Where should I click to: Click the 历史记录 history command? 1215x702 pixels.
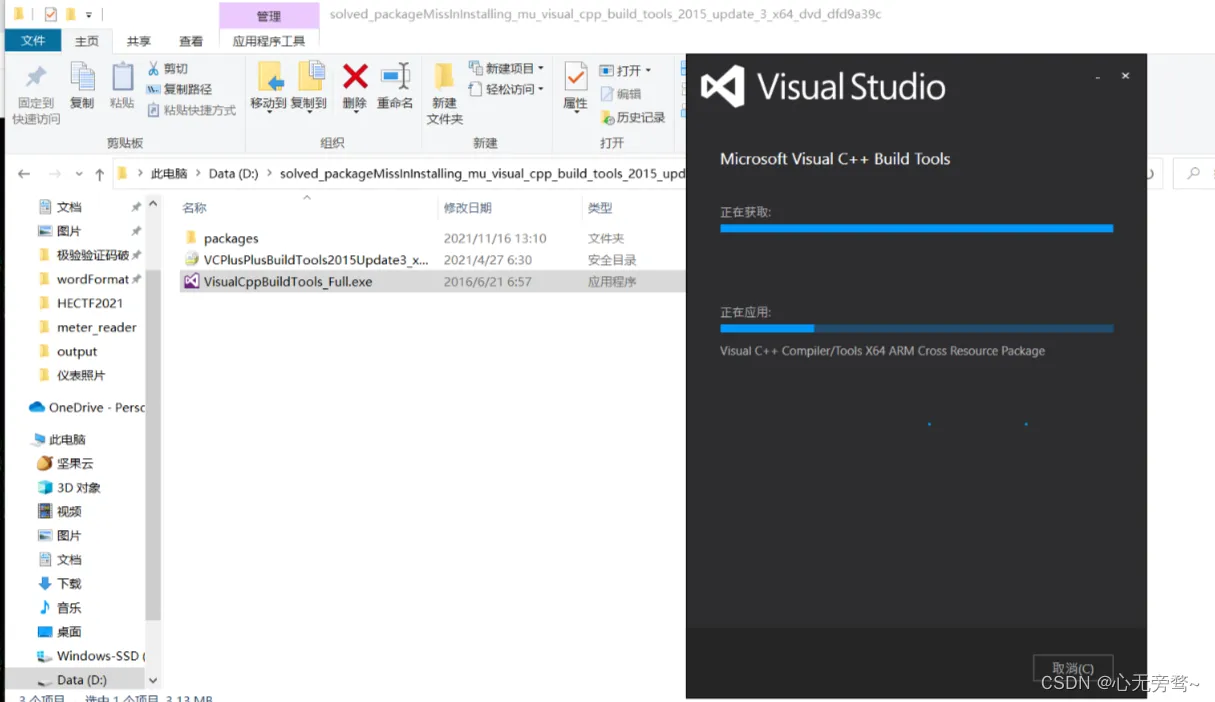632,117
